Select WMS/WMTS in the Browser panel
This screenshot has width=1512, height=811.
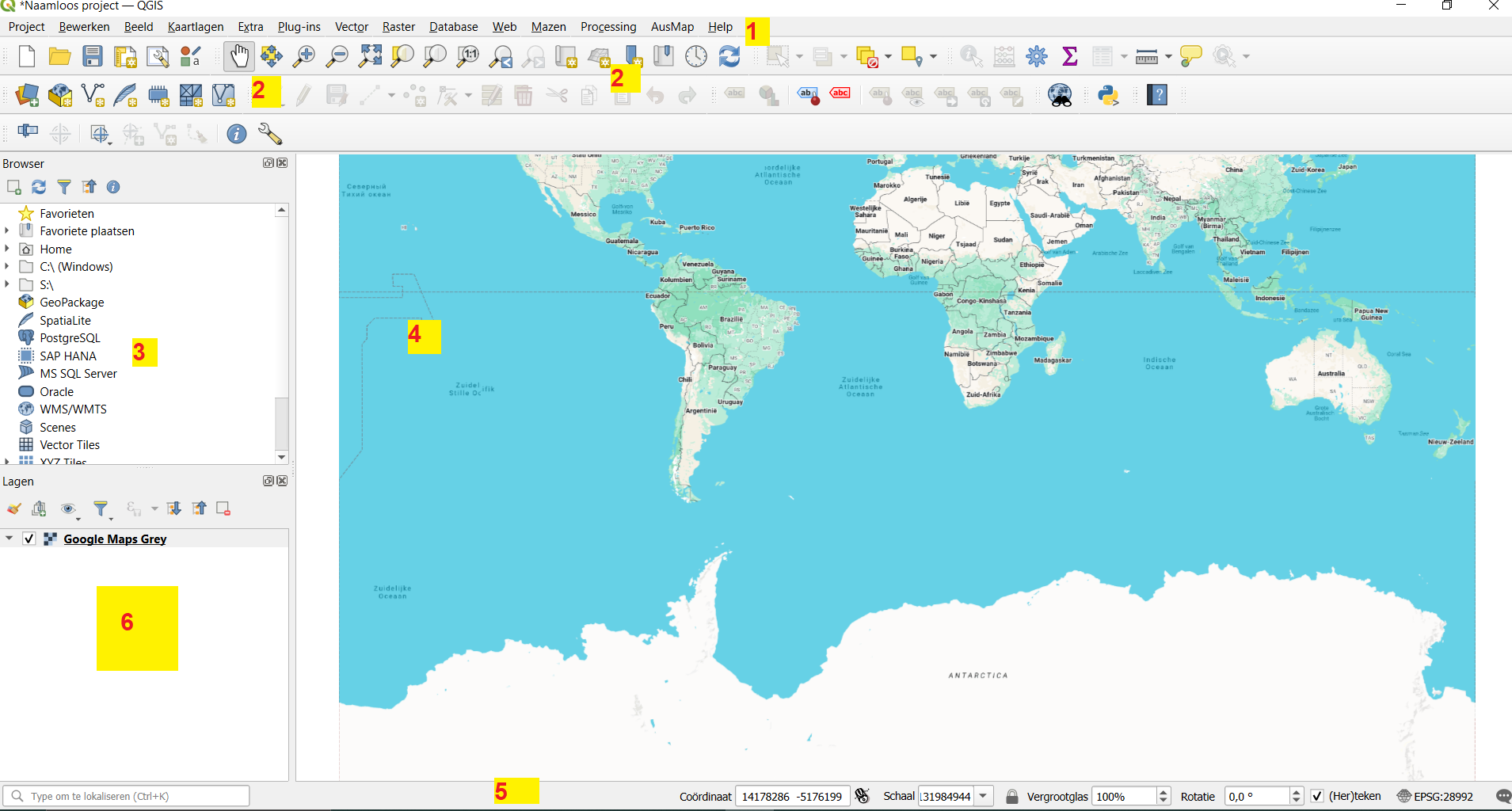point(73,409)
